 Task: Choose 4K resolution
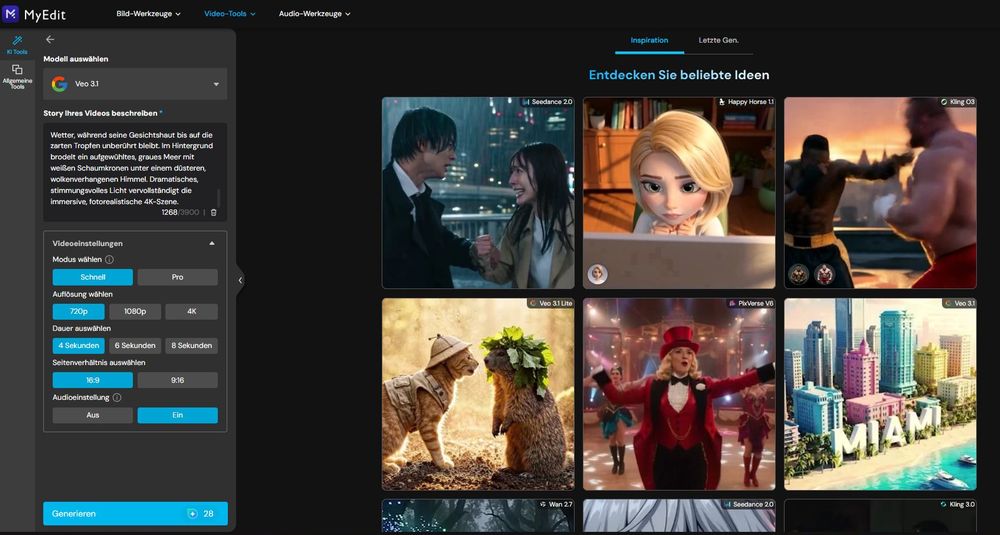pyautogui.click(x=191, y=312)
